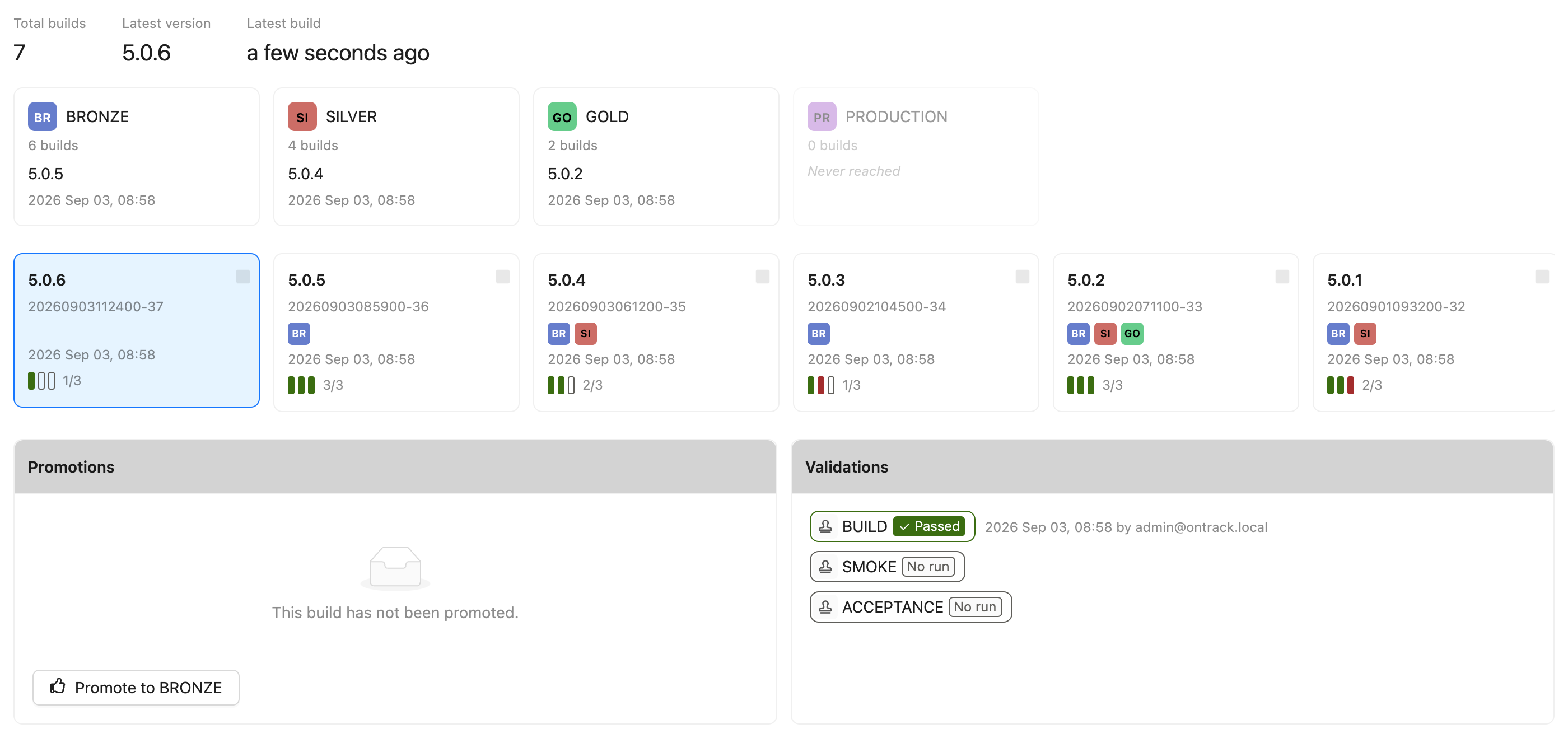Click validation bars showing 1/3 on build 5.0.6
The image size is (1568, 738).
pos(41,381)
